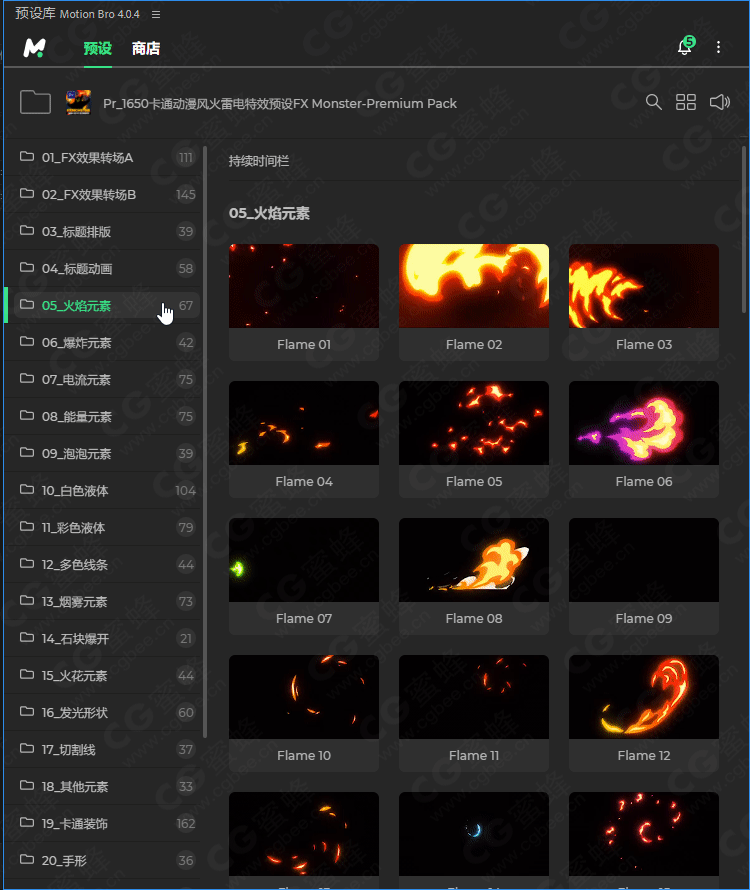
Task: Click the Motion Bro logo
Action: [35, 48]
